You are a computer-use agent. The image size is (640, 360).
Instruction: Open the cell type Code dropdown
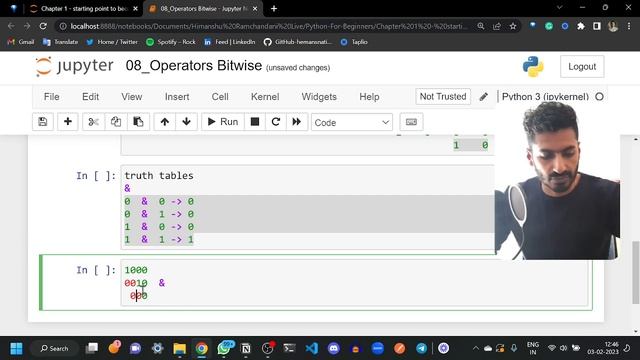(x=352, y=122)
